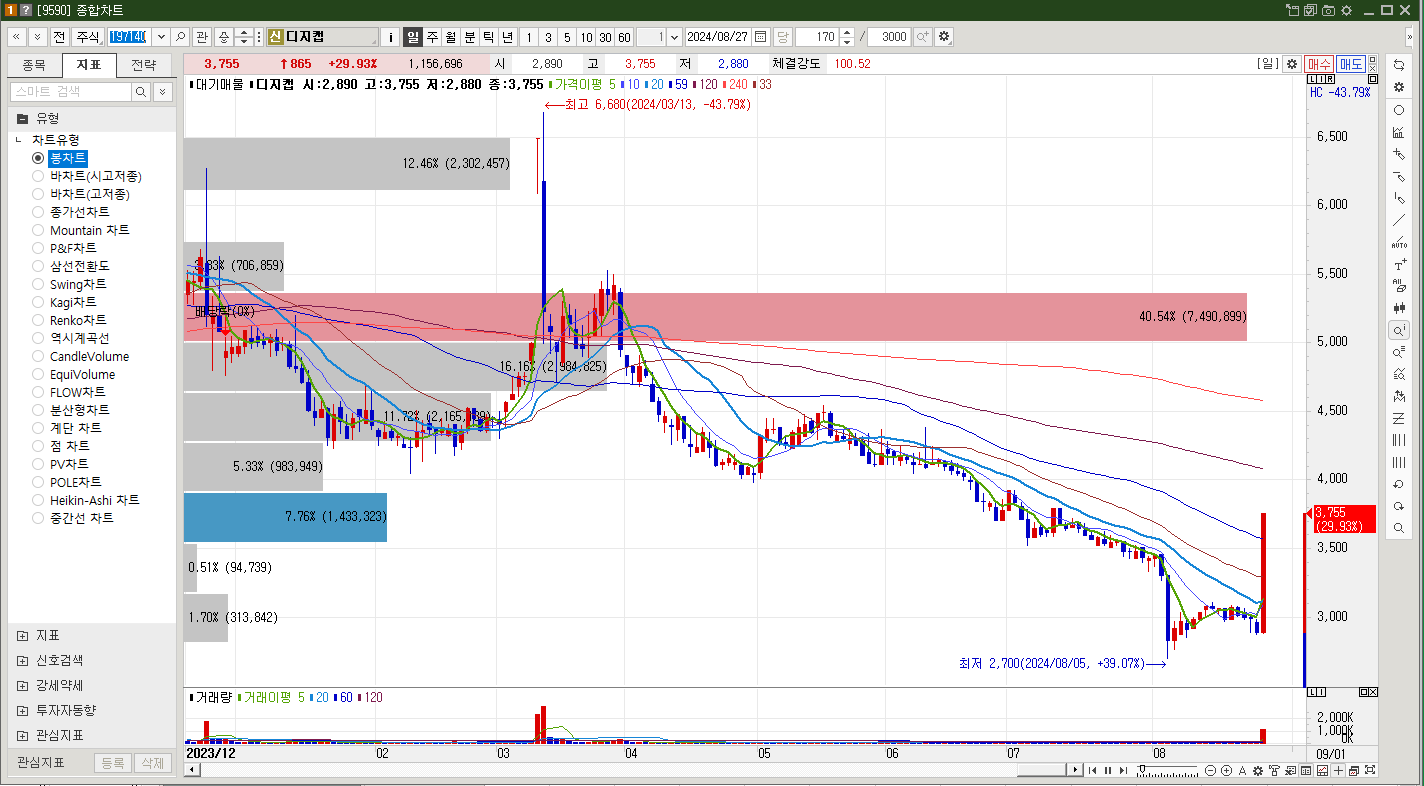Expand the 신호검색 tree section
The height and width of the screenshot is (786, 1424).
(x=22, y=660)
